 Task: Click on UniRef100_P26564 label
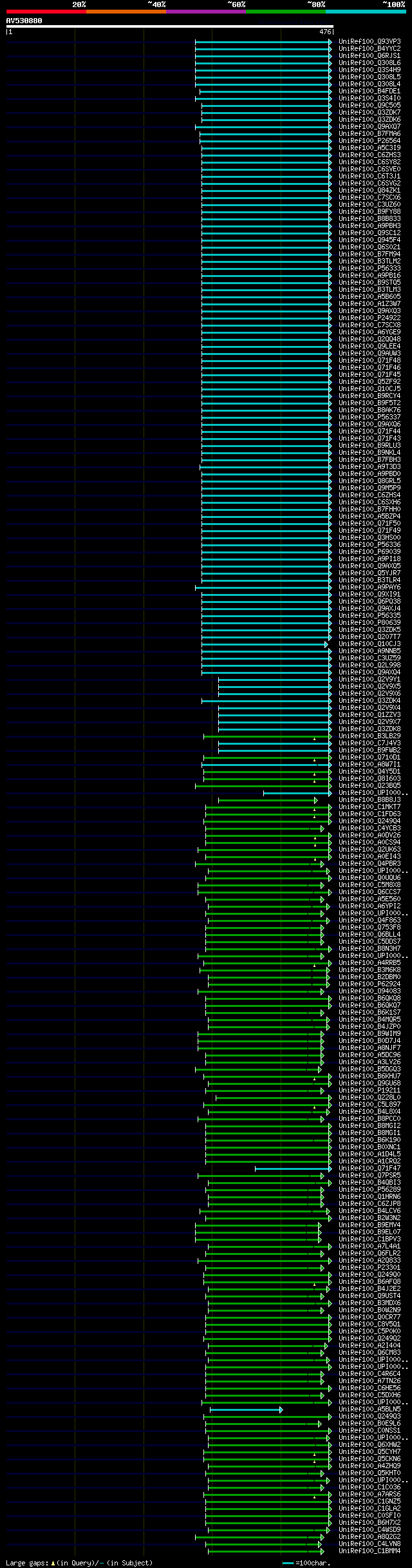coord(370,140)
